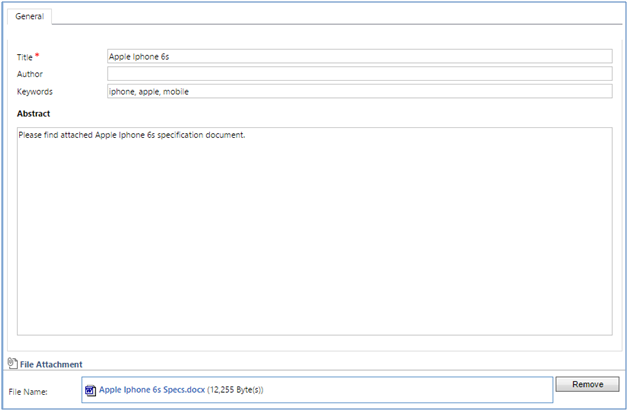Screen dimensions: 629x411
Task: Place cursor in the Abstract text area
Action: coord(314,231)
